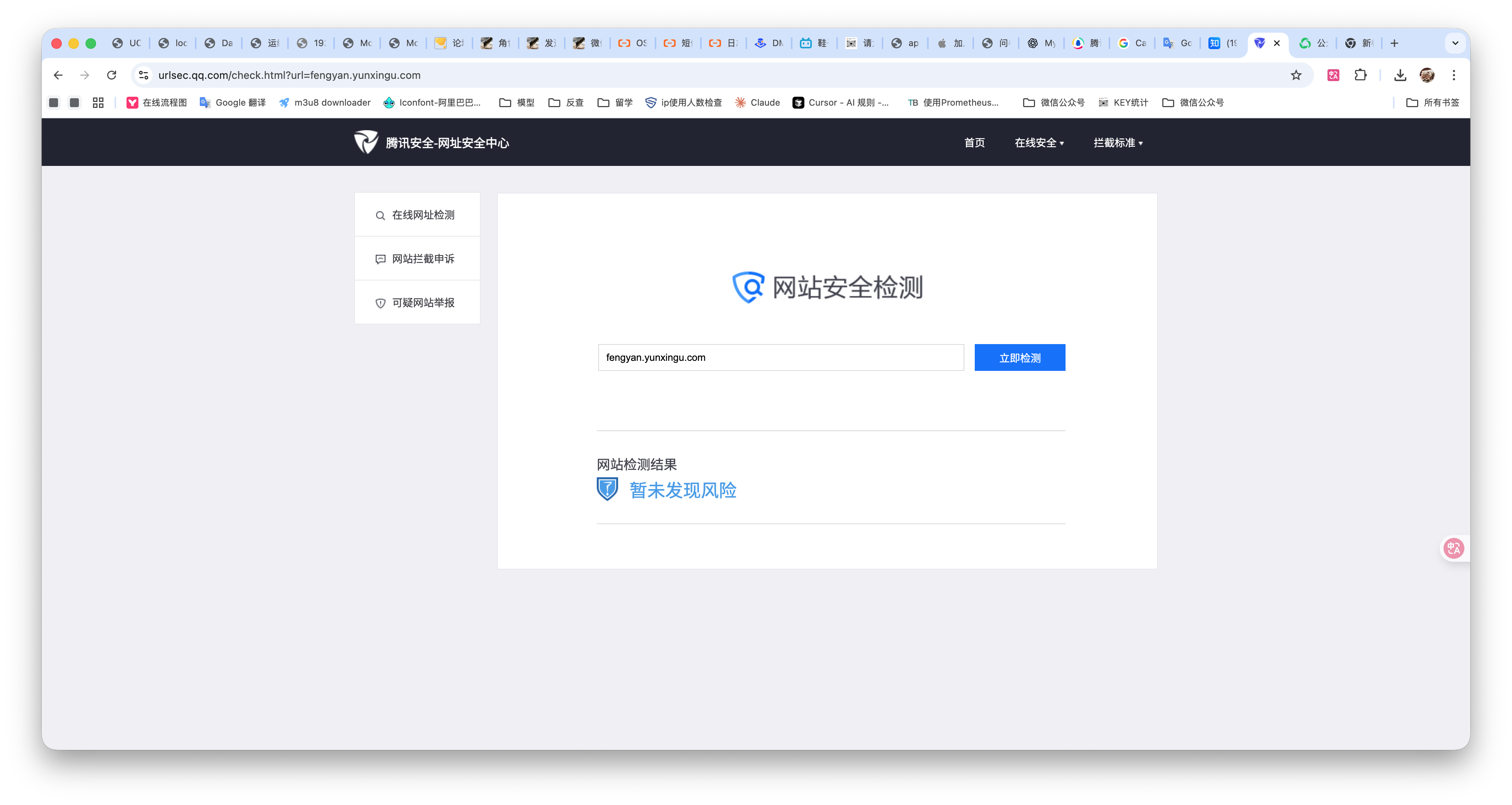Screen dimensions: 1512x805
Task: Expand the 拦截标准 dropdown menu
Action: point(1118,143)
